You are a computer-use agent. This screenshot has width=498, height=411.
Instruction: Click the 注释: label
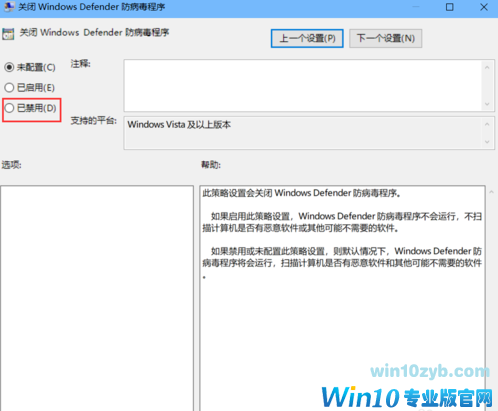click(80, 64)
